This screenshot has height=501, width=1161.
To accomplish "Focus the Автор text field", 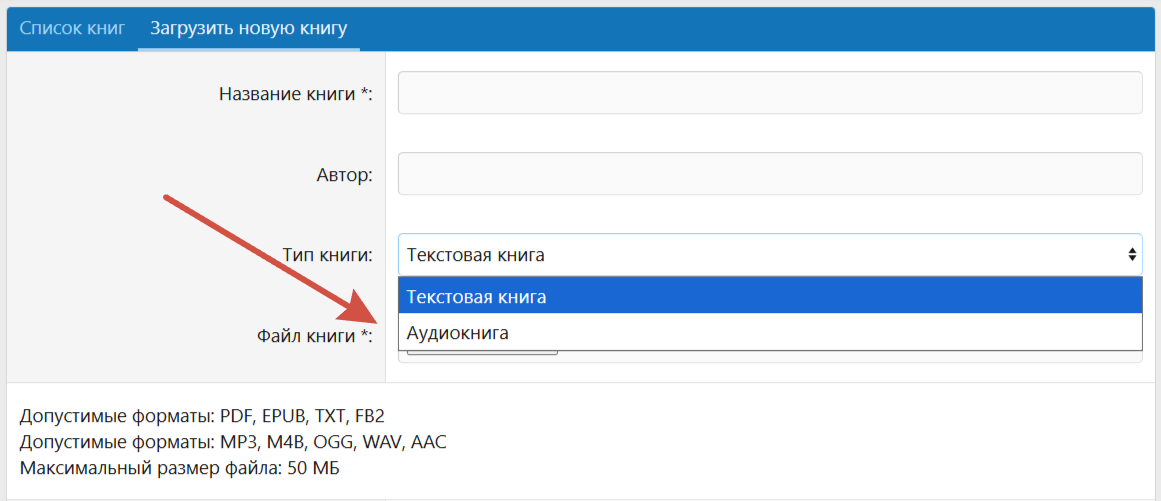I will tap(770, 174).
